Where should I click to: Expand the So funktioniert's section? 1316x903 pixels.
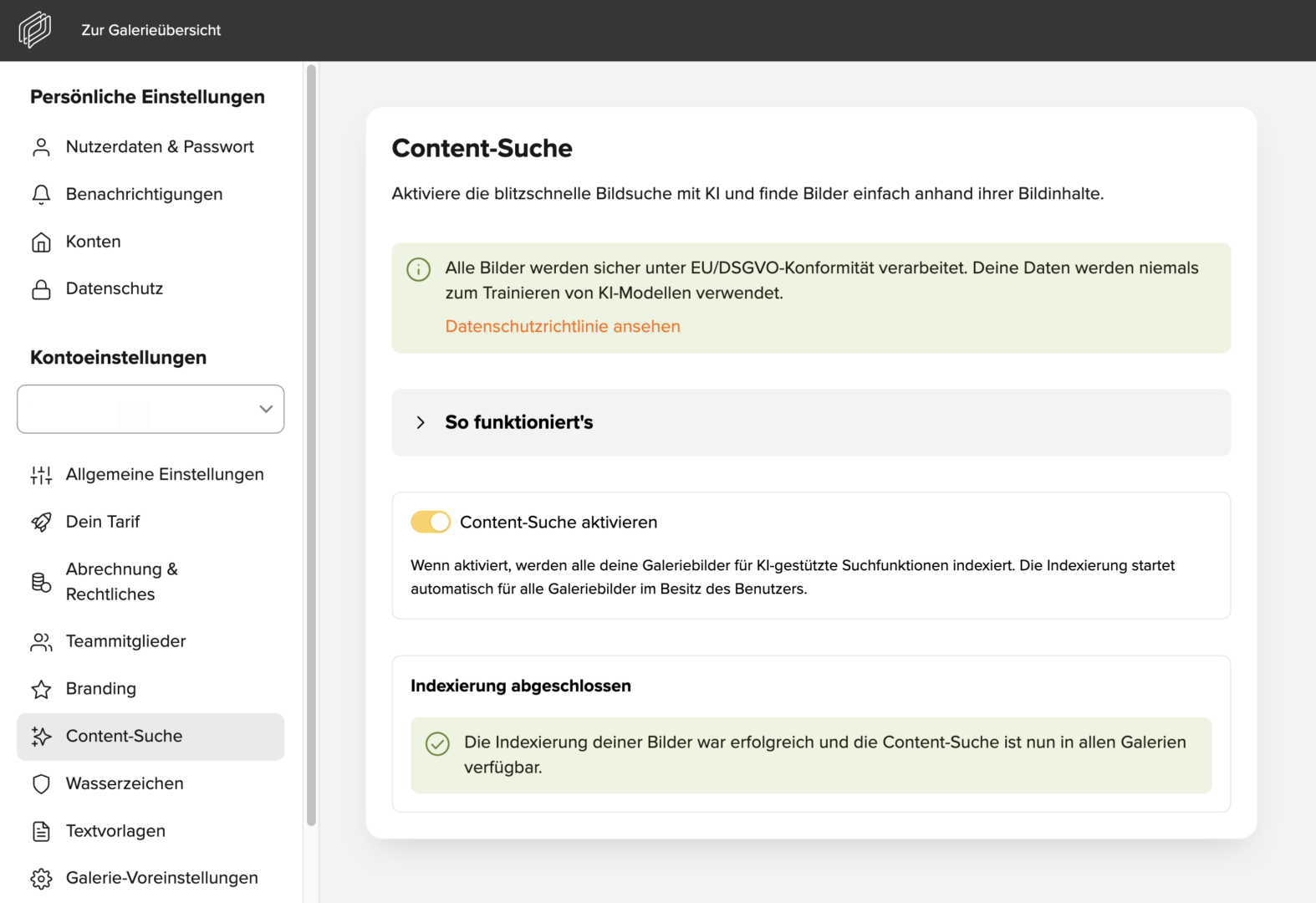tap(518, 422)
